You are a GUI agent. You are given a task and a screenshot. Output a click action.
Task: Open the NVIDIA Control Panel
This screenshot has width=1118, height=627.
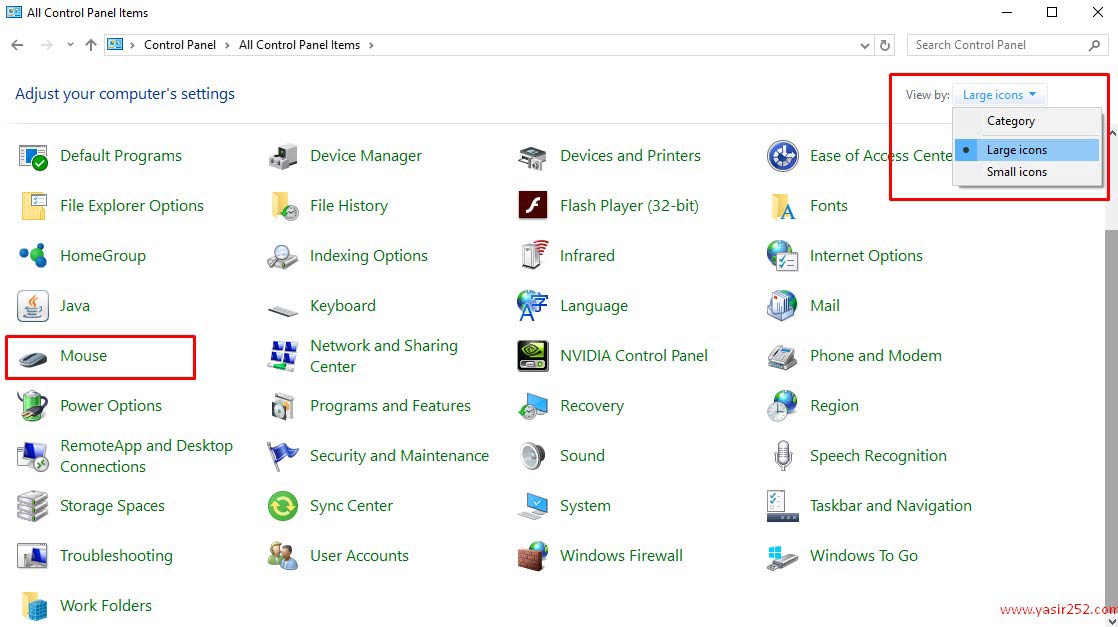[x=633, y=356]
